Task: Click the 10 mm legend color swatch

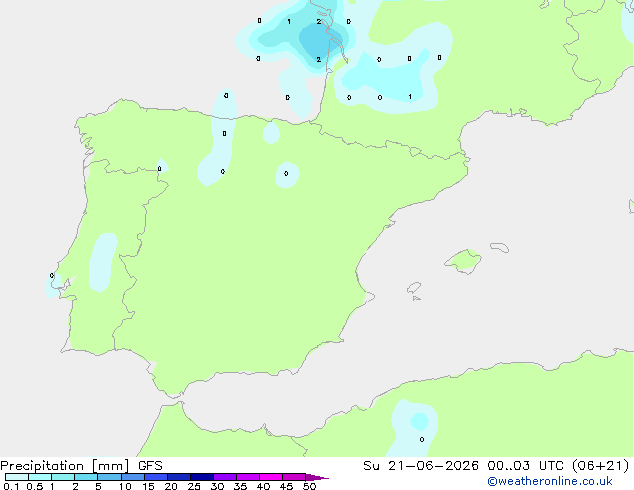Action: (x=132, y=477)
